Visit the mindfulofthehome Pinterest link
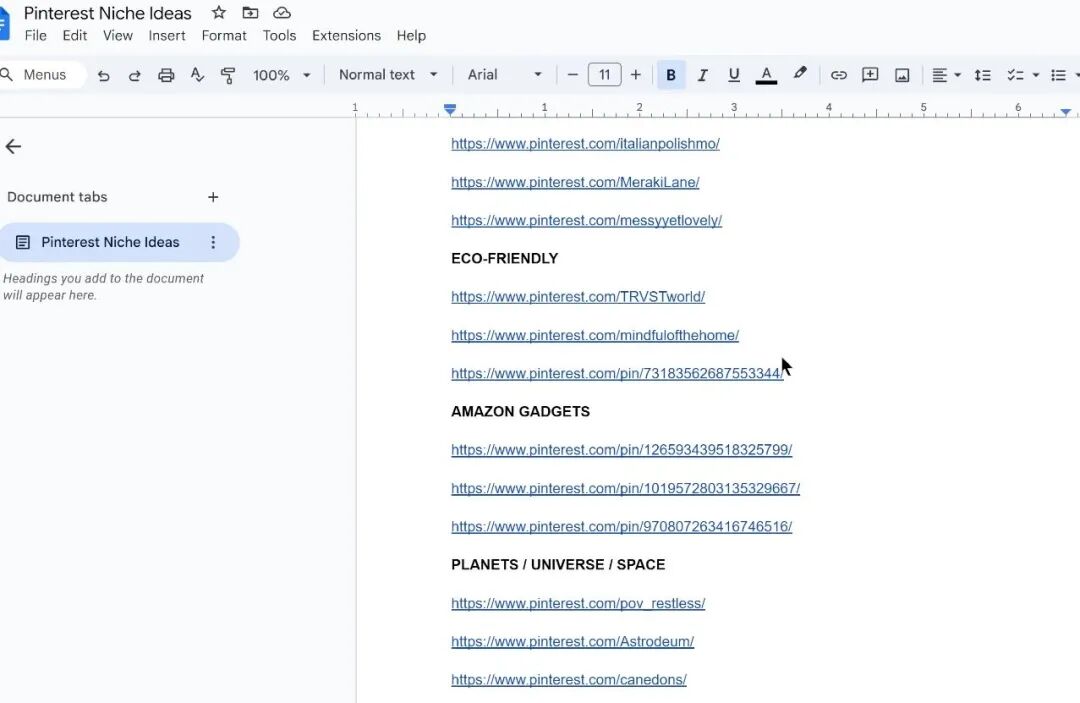This screenshot has height=703, width=1080. (595, 335)
